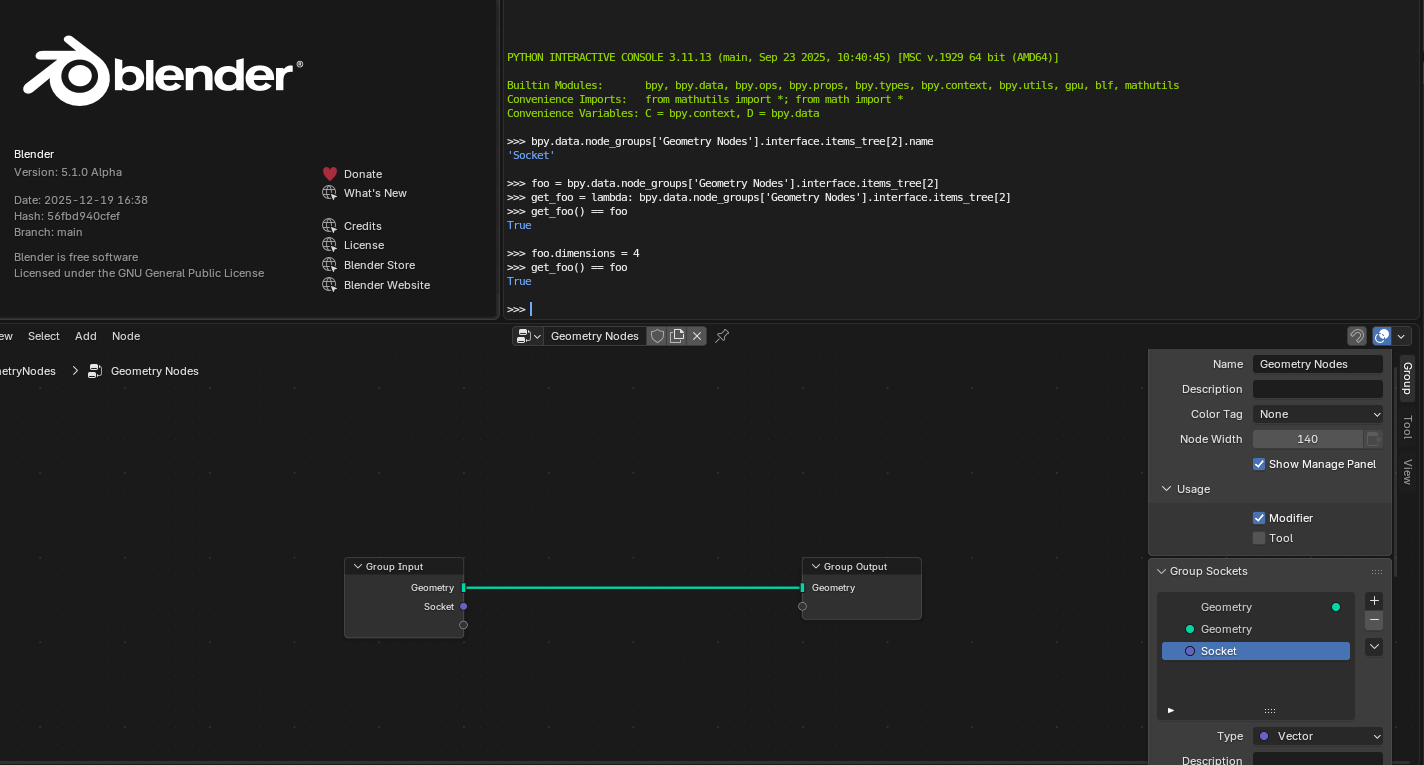Image resolution: width=1424 pixels, height=765 pixels.
Task: Adjust the Node Width slider field
Action: [x=1308, y=439]
